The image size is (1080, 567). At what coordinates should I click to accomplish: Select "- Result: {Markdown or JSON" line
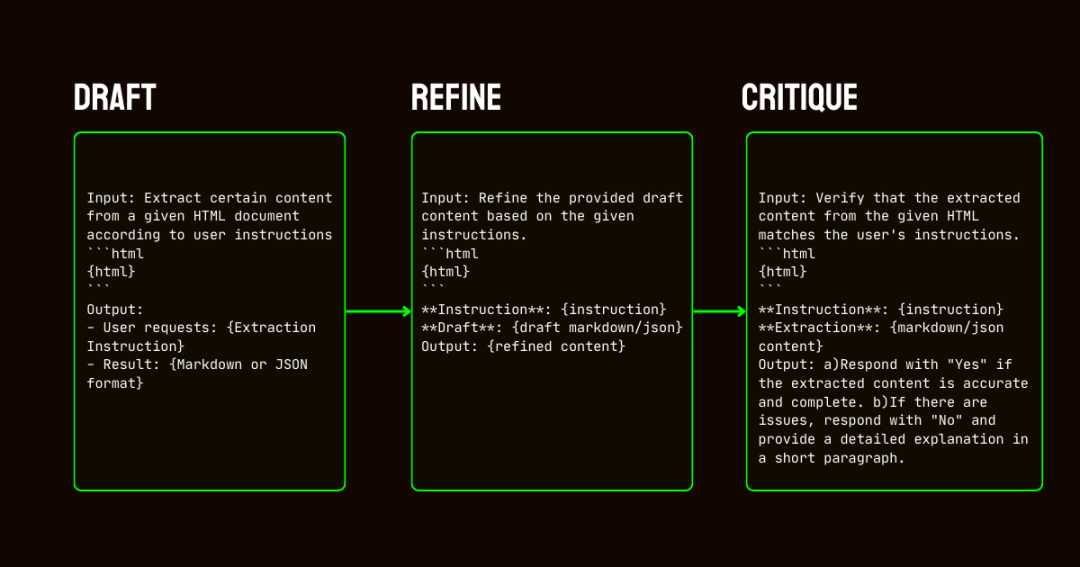(197, 365)
